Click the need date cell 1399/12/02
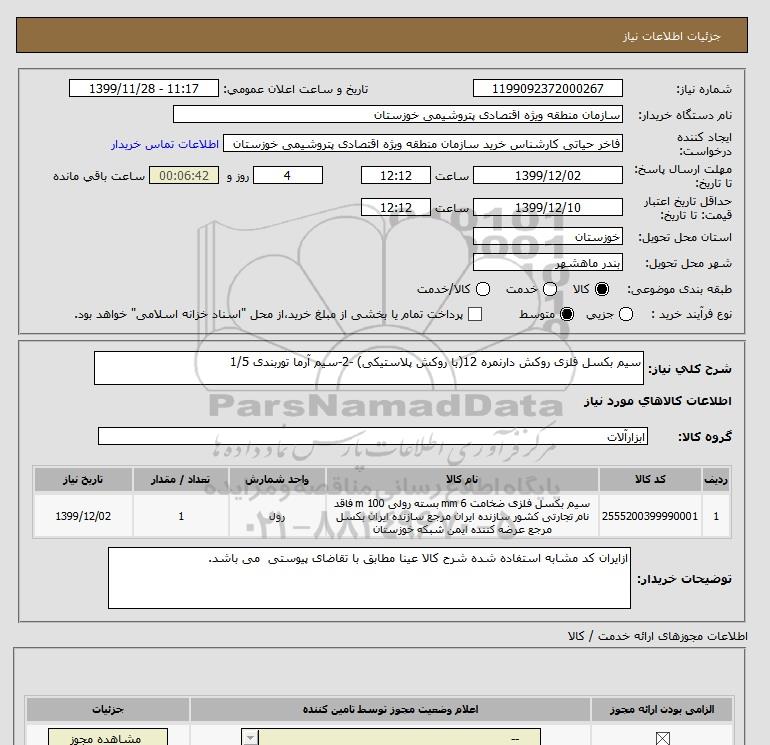770x745 pixels. [x=83, y=516]
